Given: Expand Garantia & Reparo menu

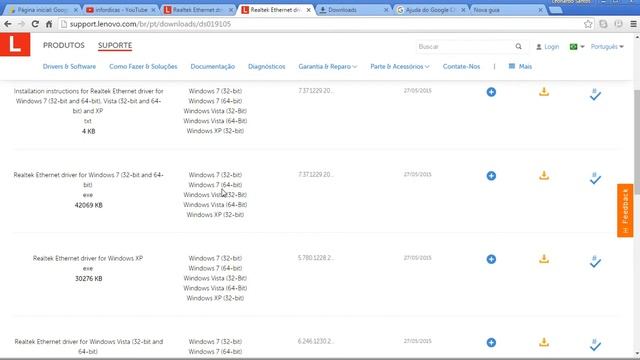Looking at the screenshot, I should pos(327,67).
